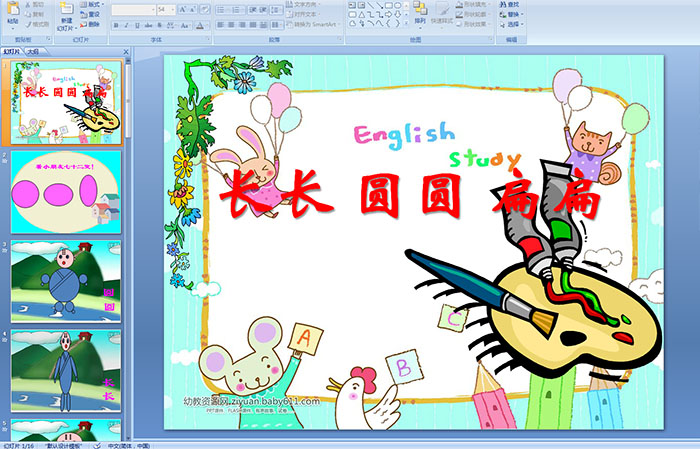Screen dimensions: 700x449
Task: Select slide 2 thumbnail with pink ovals
Action: 66,192
